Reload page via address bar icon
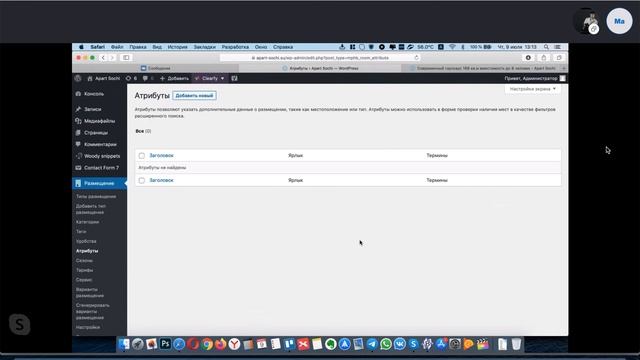Image resolution: width=640 pixels, height=360 pixels. 416,58
